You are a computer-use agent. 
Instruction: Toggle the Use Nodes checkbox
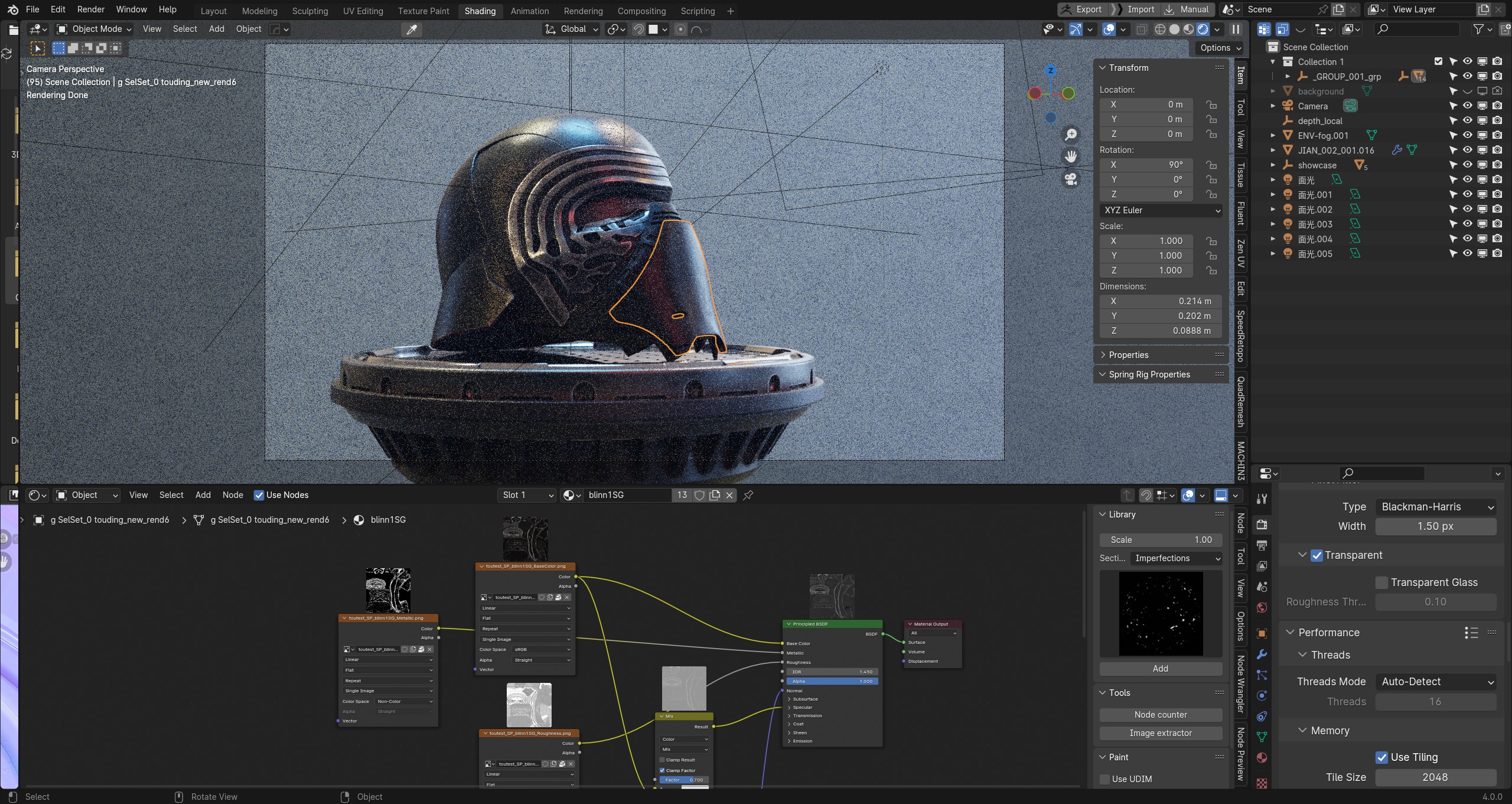point(259,495)
